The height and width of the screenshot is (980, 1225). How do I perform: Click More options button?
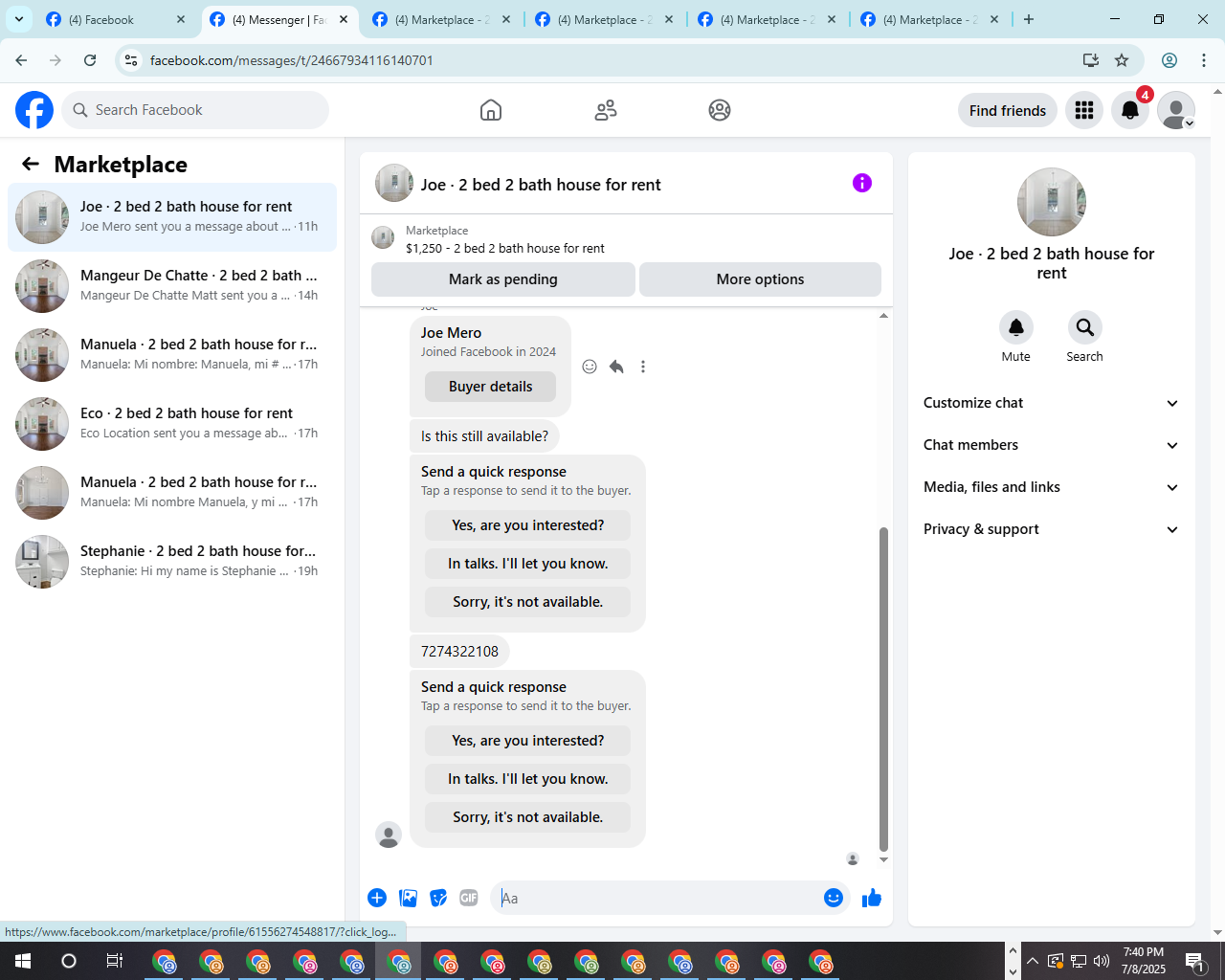point(761,279)
